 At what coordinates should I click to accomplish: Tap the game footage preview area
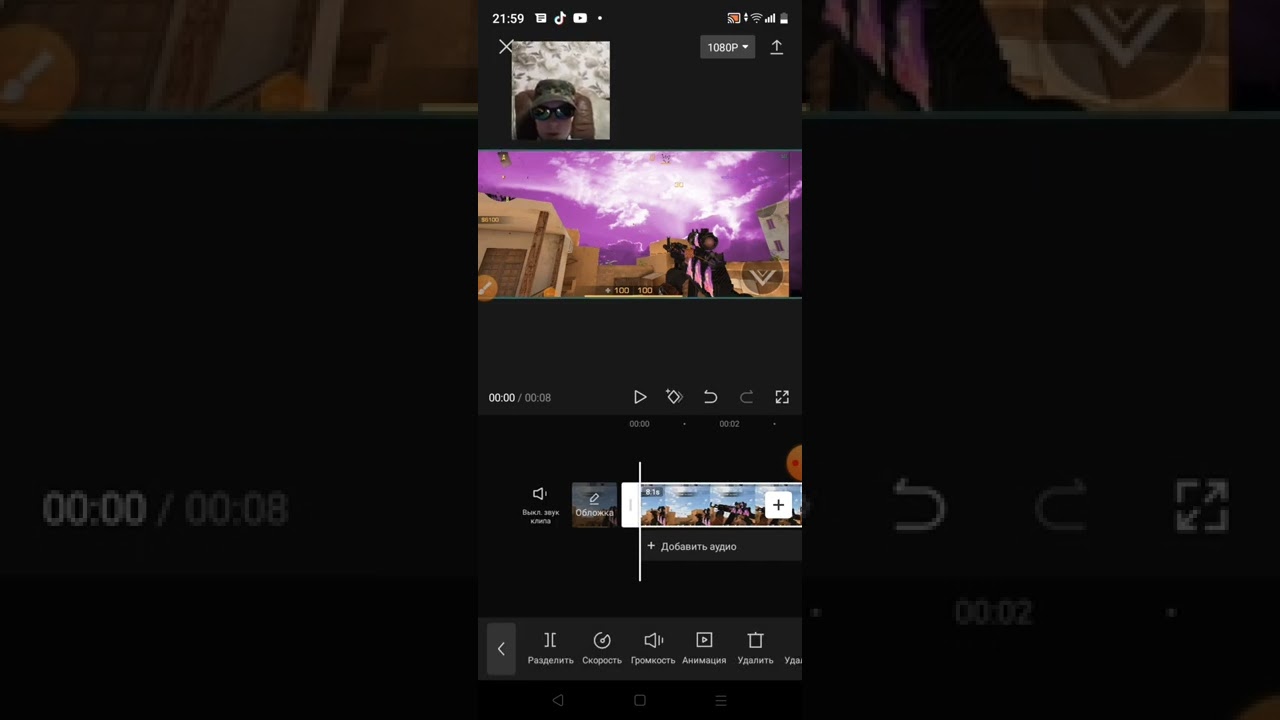(x=640, y=224)
